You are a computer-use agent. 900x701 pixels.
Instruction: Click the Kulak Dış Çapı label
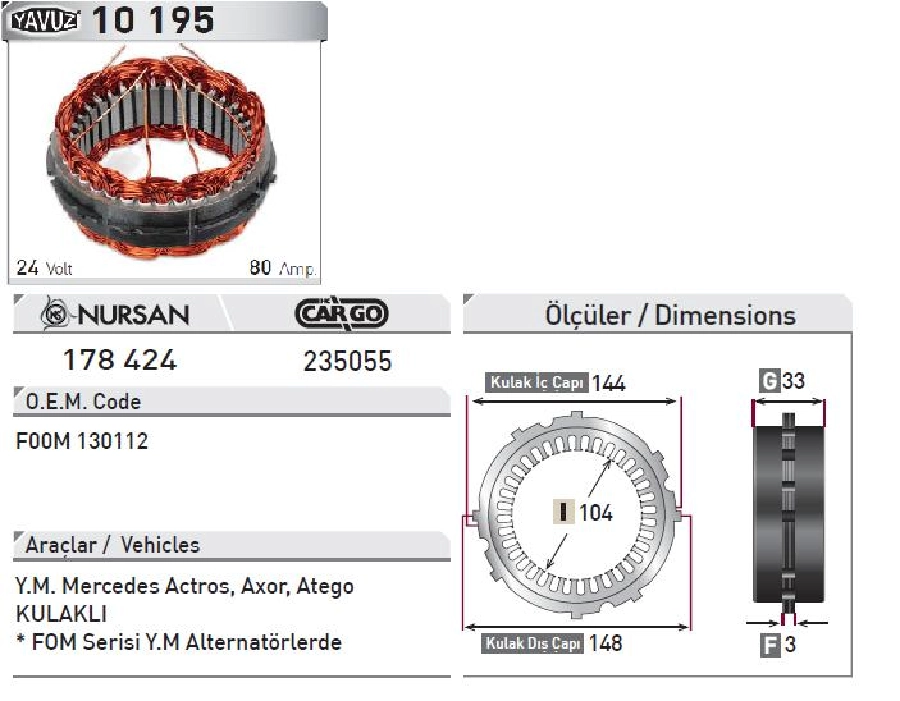point(533,644)
